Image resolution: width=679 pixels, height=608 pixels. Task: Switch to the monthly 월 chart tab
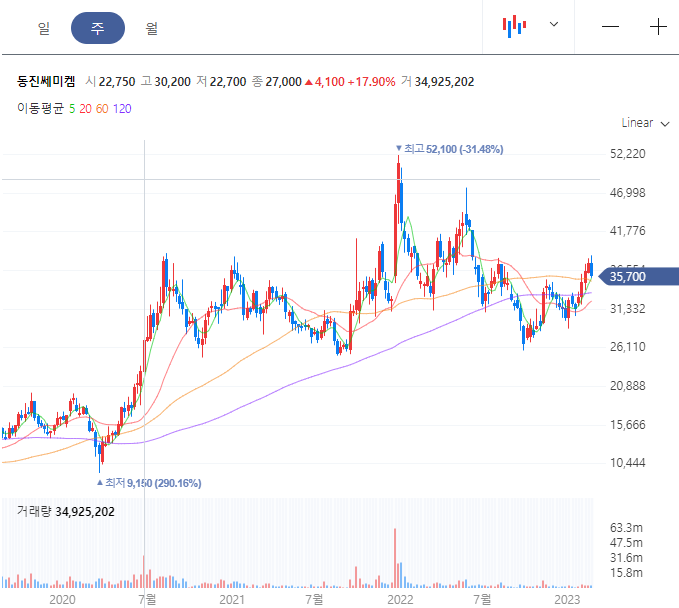coord(151,29)
